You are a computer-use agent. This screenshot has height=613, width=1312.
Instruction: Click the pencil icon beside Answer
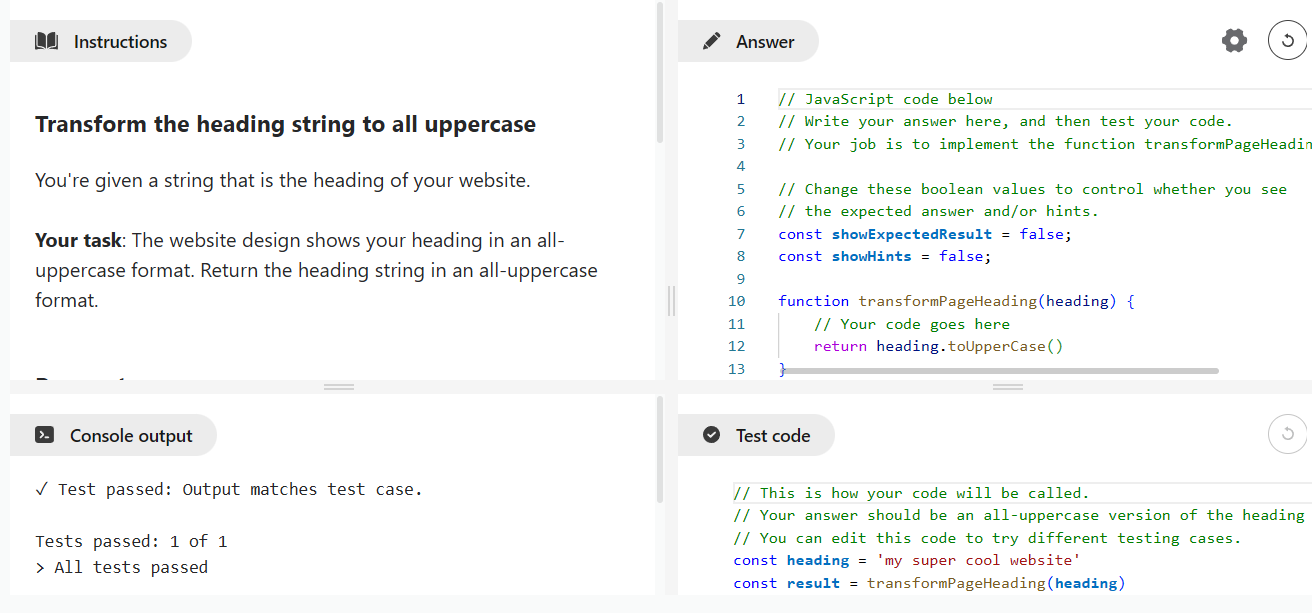tap(712, 41)
